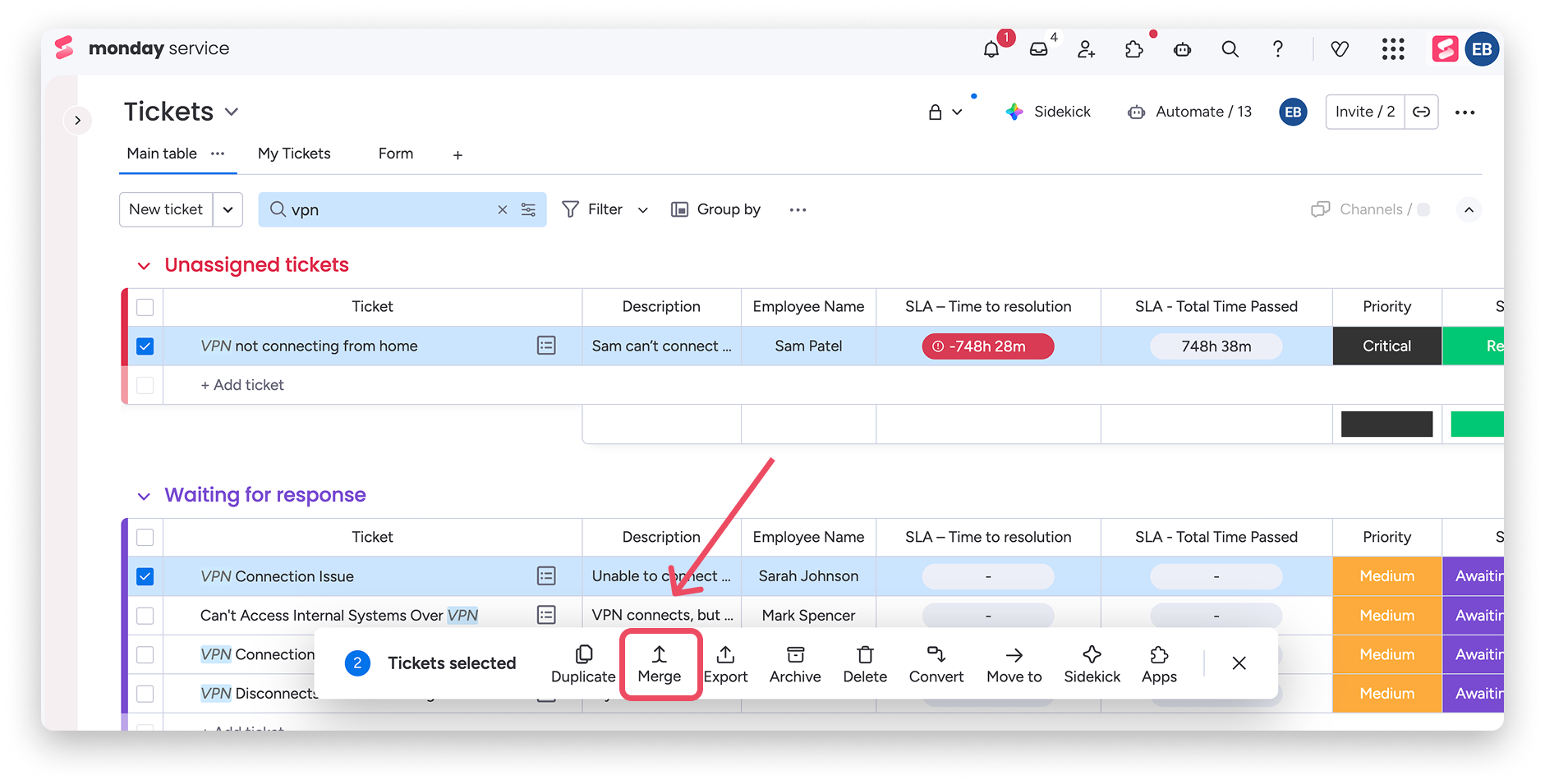Viewport: 1545px width, 784px height.
Task: Duplicate the selected tickets
Action: pos(583,664)
